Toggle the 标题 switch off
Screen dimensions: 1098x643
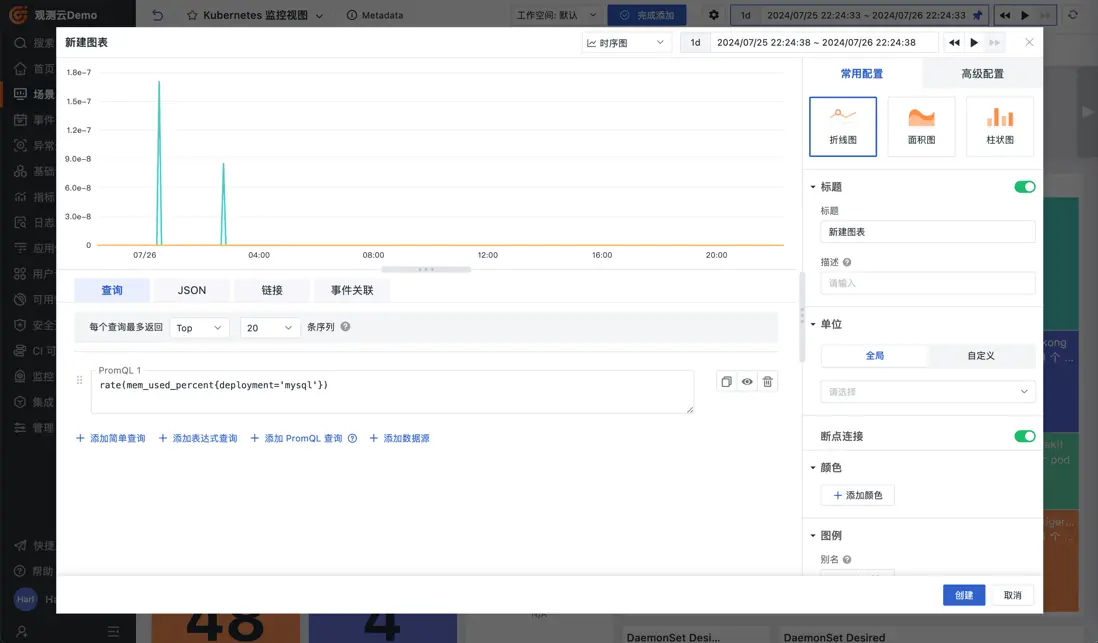[1024, 186]
